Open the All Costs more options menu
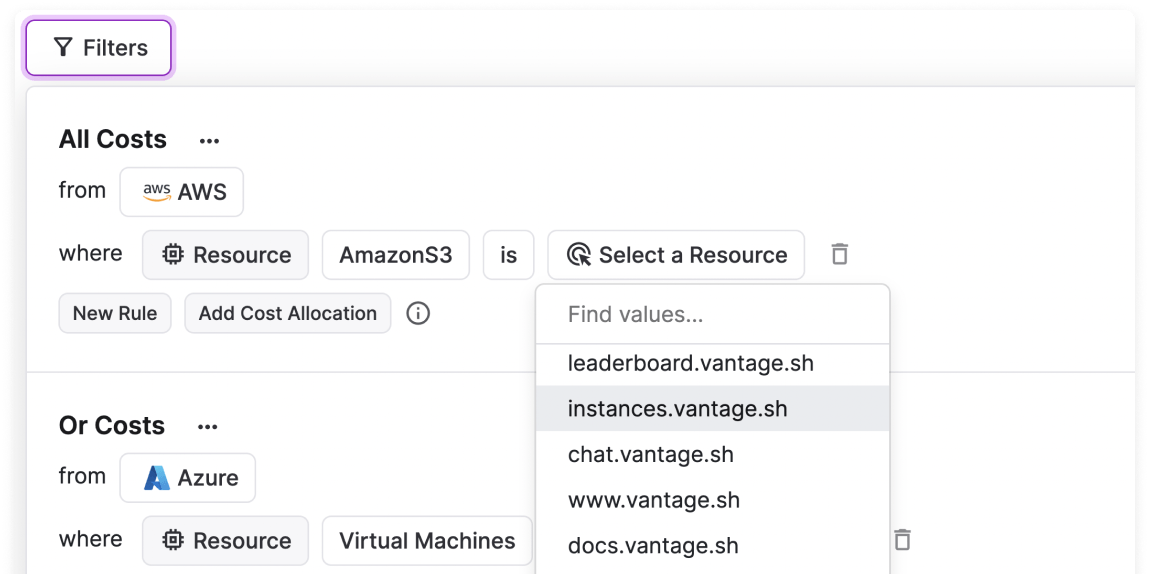This screenshot has height=574, width=1150. click(x=209, y=141)
